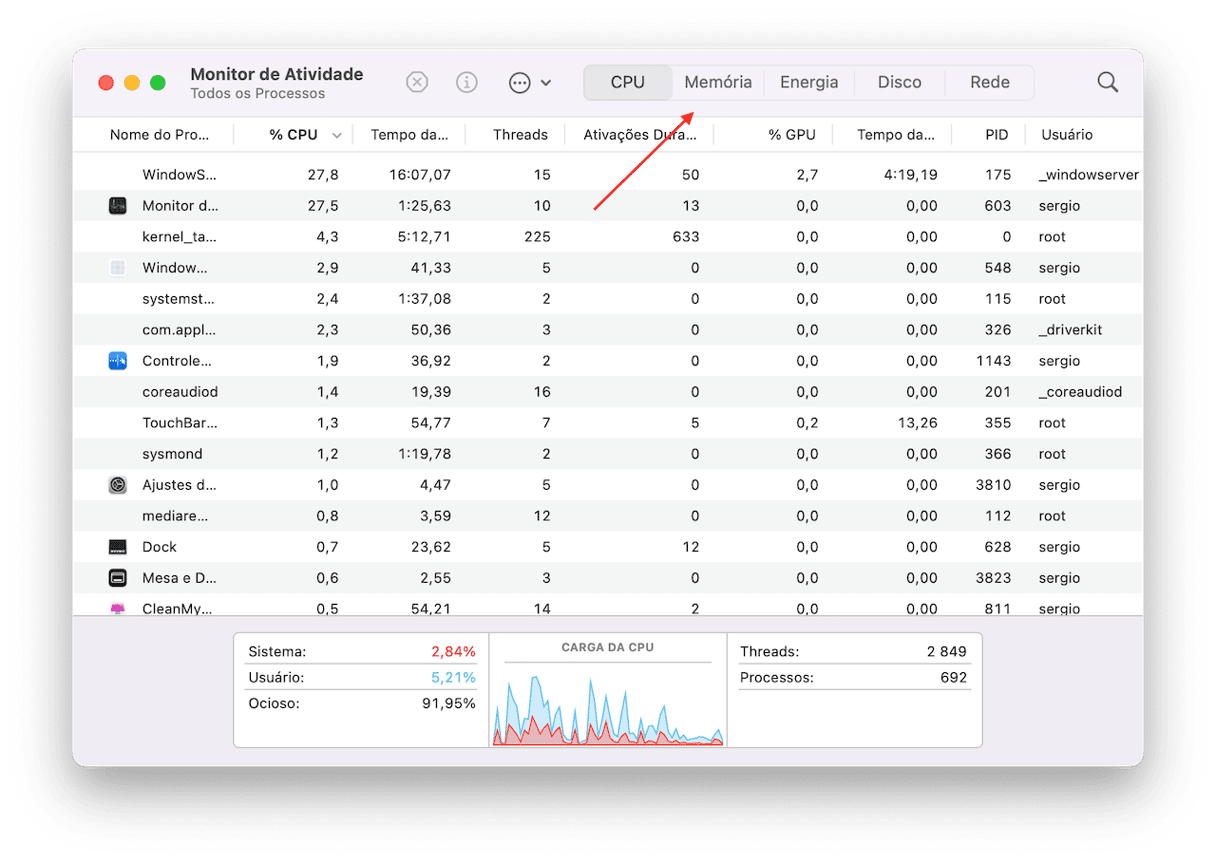This screenshot has height=862, width=1216.
Task: Click the Todos os Processos subtitle
Action: coord(258,94)
